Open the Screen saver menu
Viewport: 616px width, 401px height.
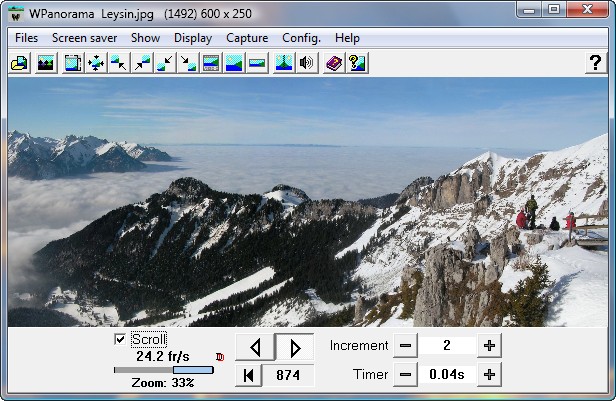[x=84, y=38]
